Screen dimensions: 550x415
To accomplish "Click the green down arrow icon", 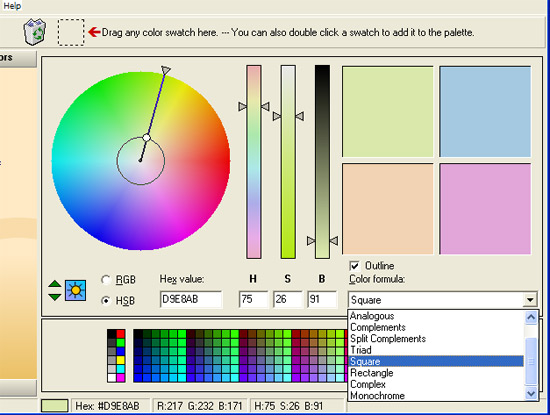I will pyautogui.click(x=55, y=297).
